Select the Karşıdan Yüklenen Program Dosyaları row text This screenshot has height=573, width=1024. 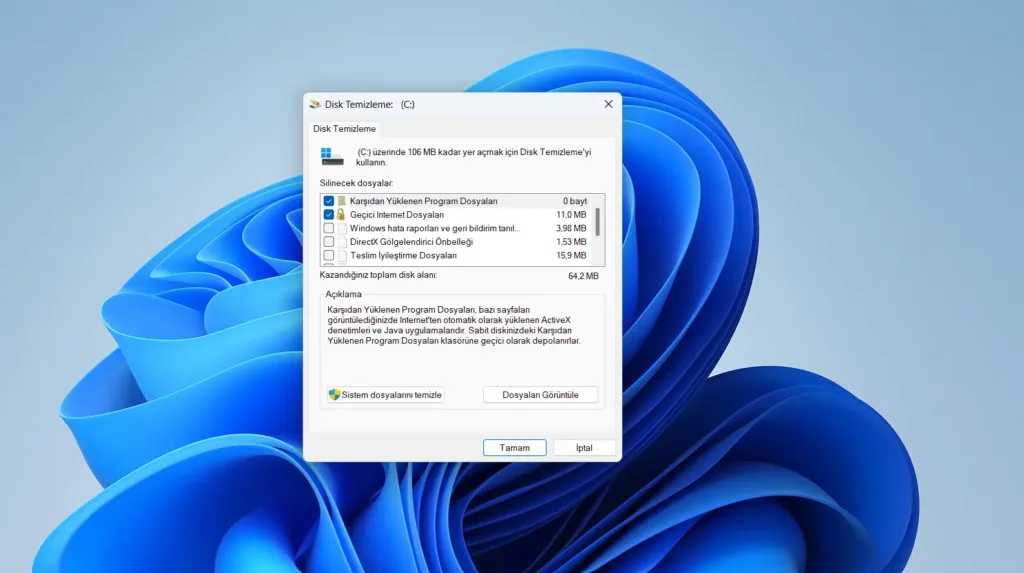point(423,201)
